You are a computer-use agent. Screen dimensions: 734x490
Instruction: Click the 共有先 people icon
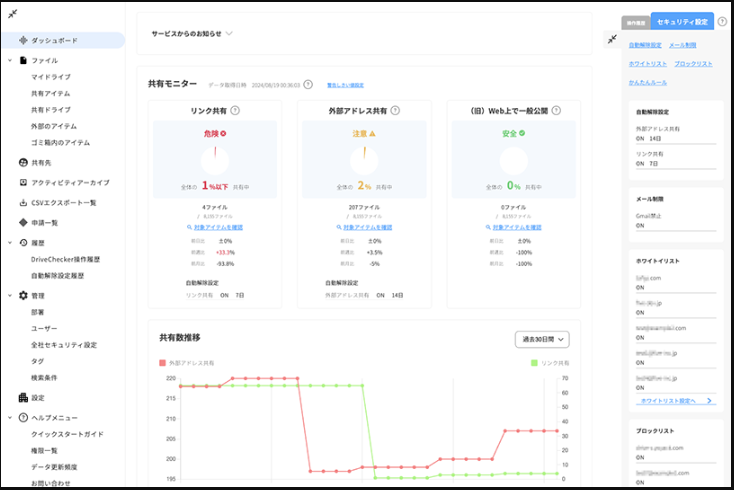click(23, 162)
